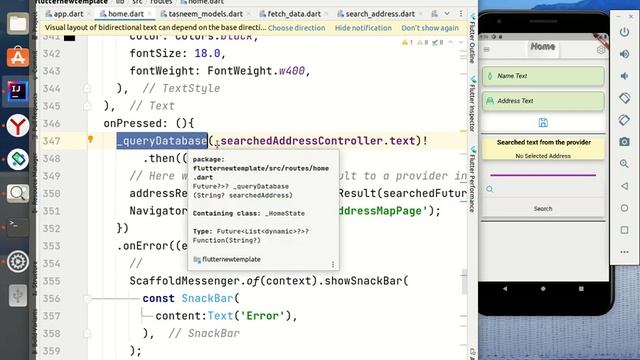Close the home.dart tab
Viewport: 640px width, 360px height.
pos(150,14)
